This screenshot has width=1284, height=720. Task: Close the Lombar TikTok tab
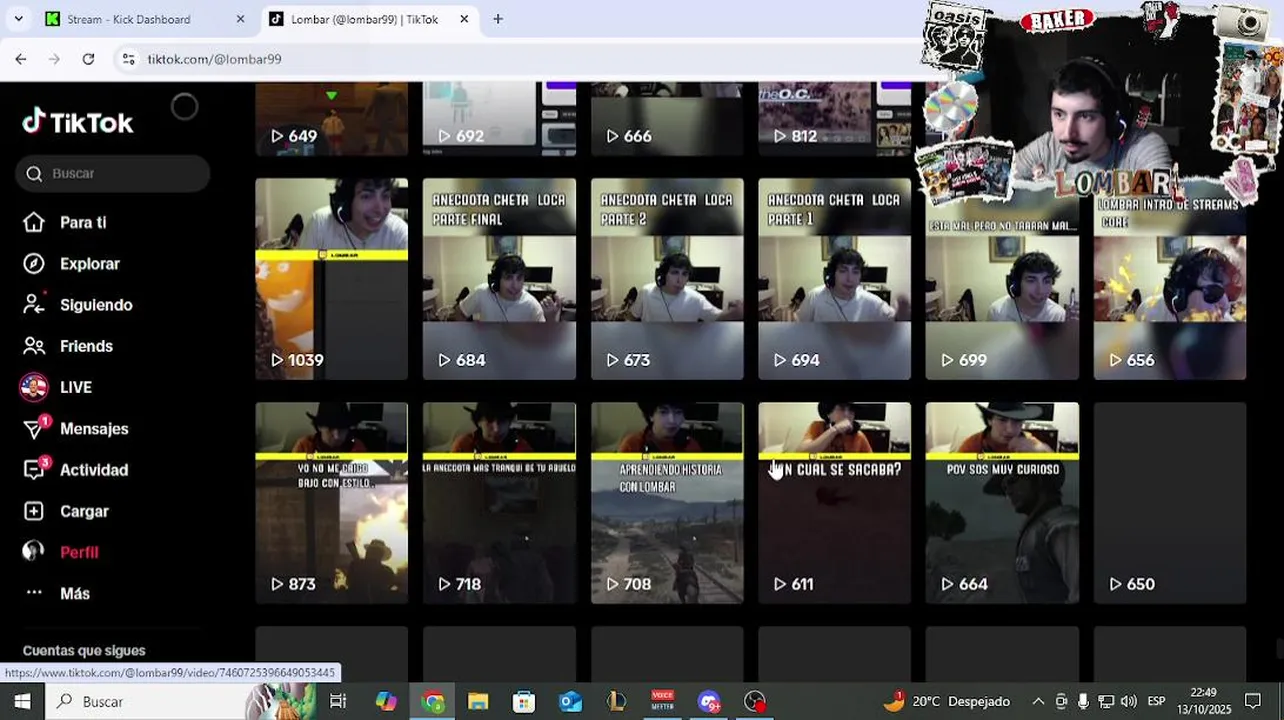pyautogui.click(x=464, y=19)
